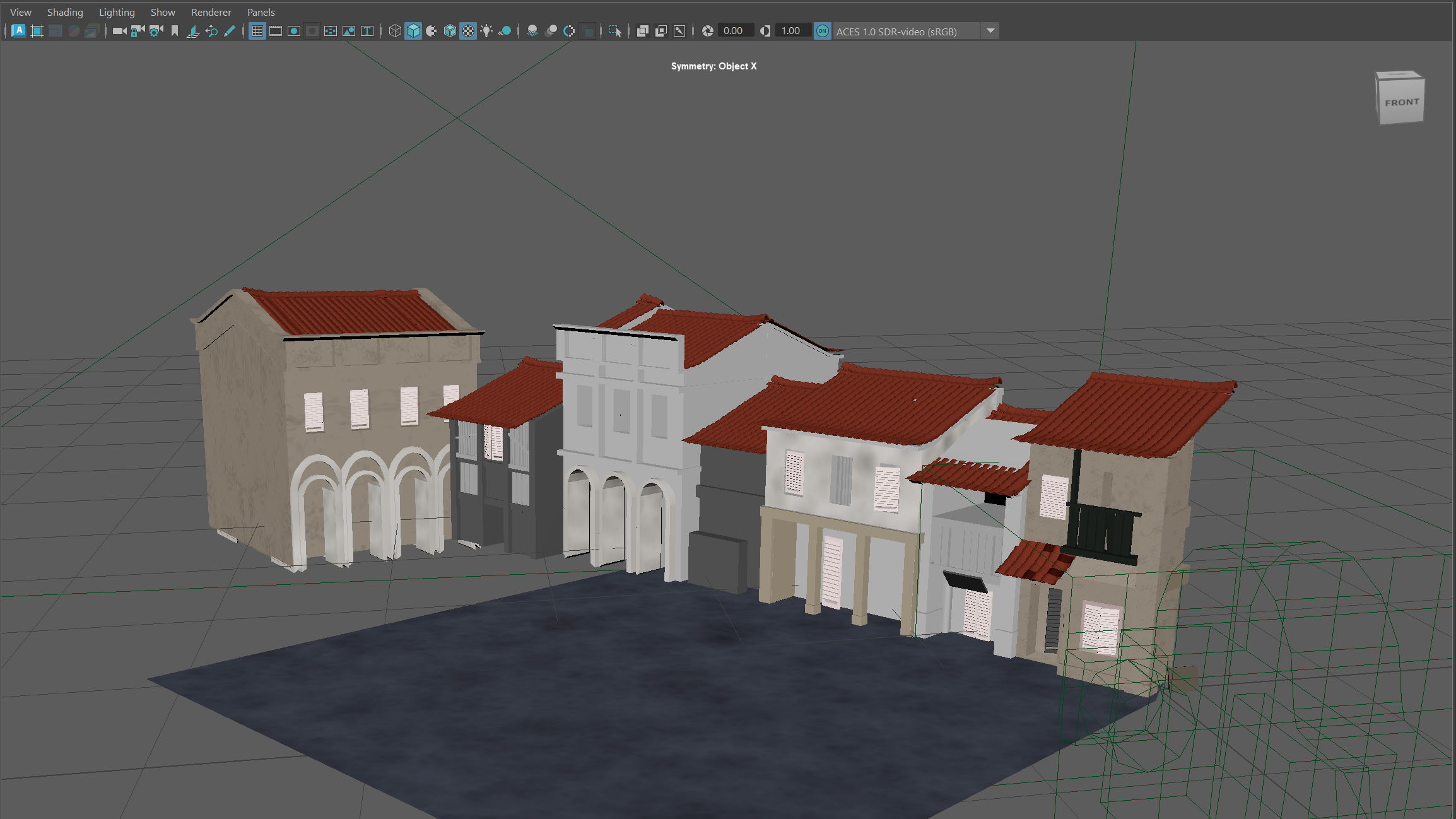The width and height of the screenshot is (1456, 819).
Task: Toggle Textured display checker icon
Action: [468, 31]
